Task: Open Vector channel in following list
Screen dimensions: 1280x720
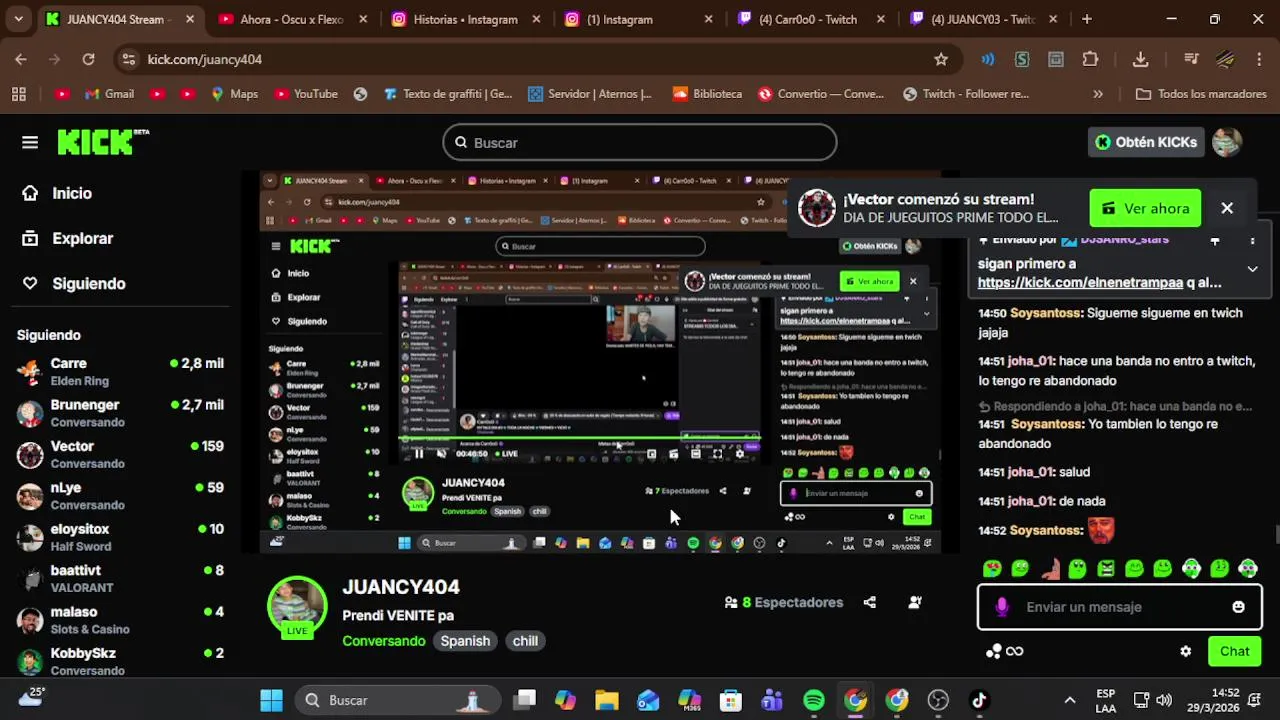Action: coord(120,454)
